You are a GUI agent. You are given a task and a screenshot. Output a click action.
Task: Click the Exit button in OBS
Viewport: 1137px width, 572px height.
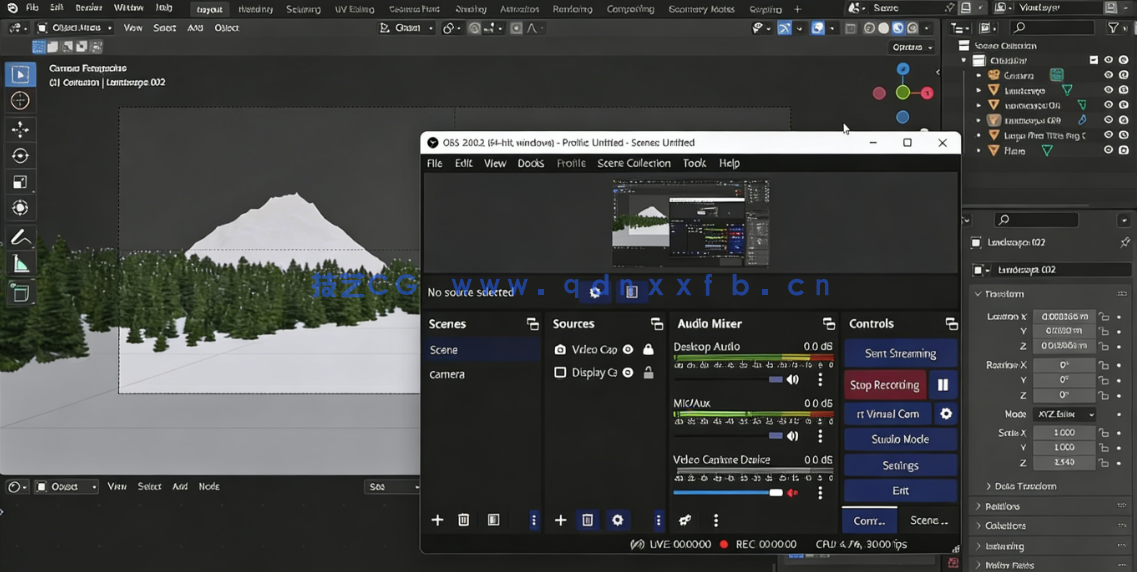click(x=901, y=491)
